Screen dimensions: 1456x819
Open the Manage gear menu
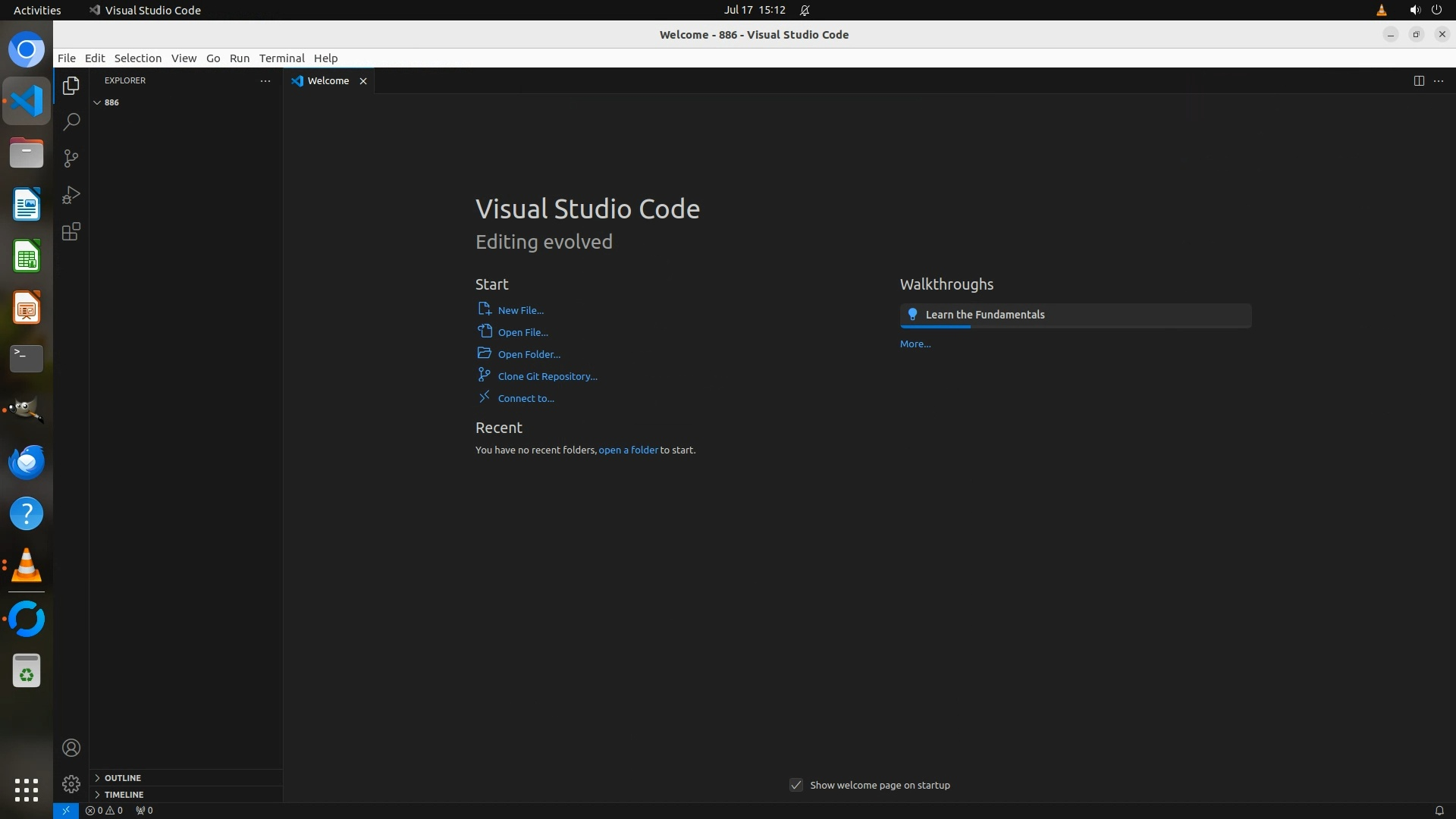tap(71, 783)
